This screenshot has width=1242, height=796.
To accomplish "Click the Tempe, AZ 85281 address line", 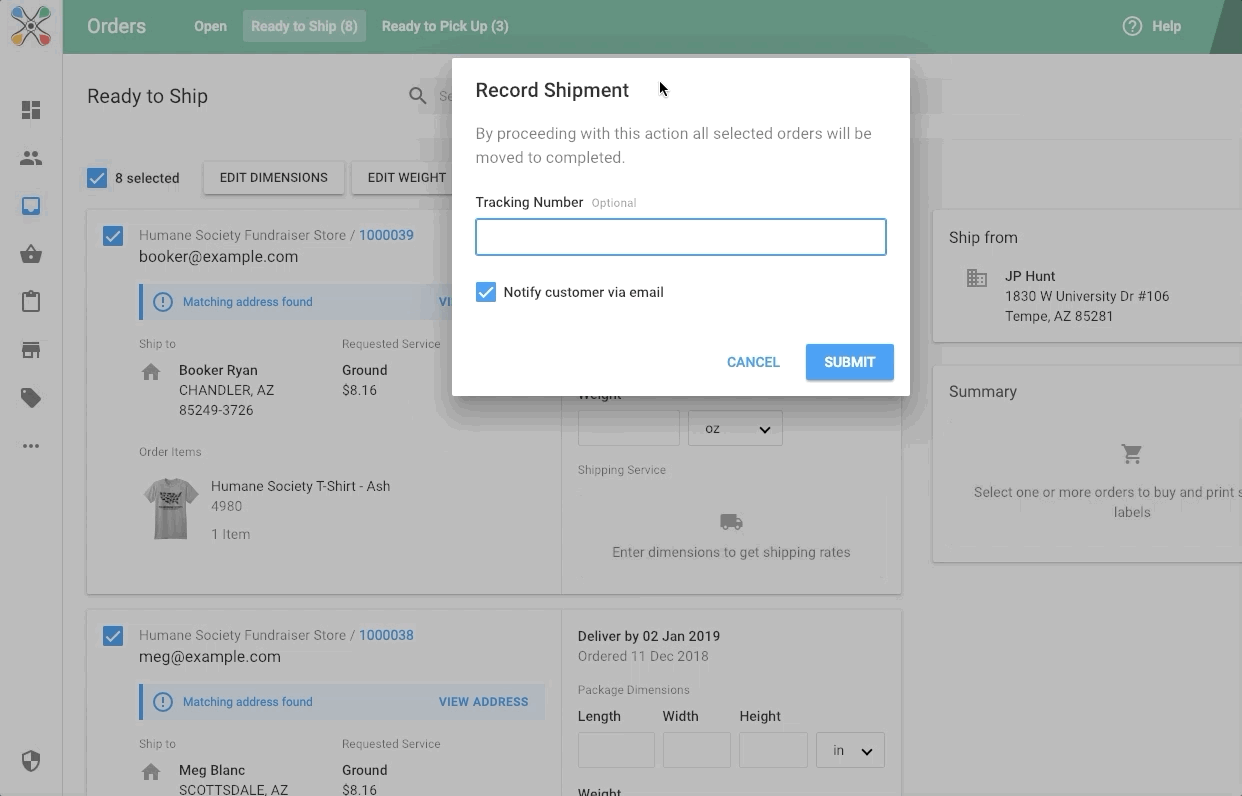I will click(1059, 316).
